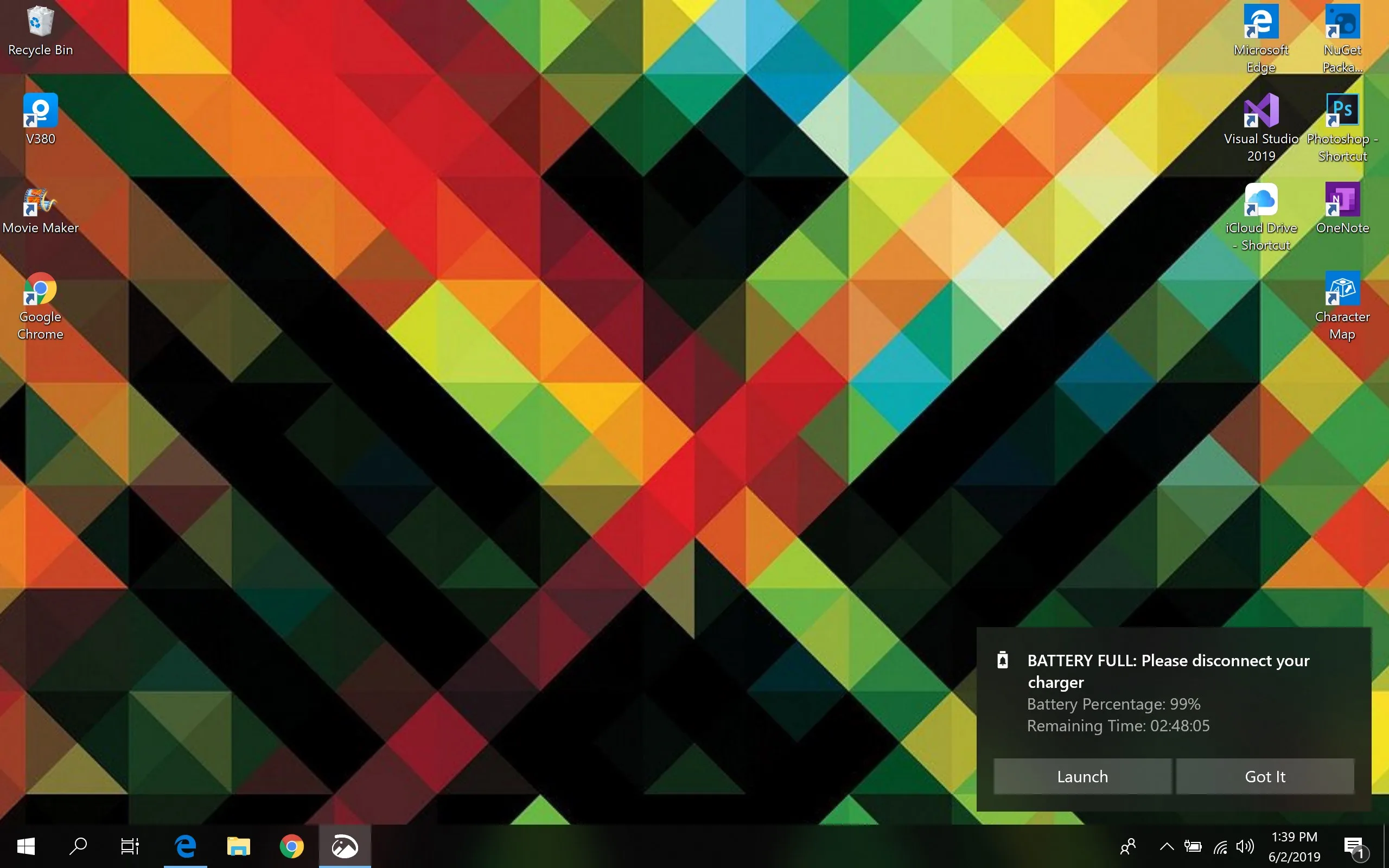This screenshot has width=1389, height=868.
Task: Select the Photoshop shortcut desktop icon
Action: coord(1342,127)
